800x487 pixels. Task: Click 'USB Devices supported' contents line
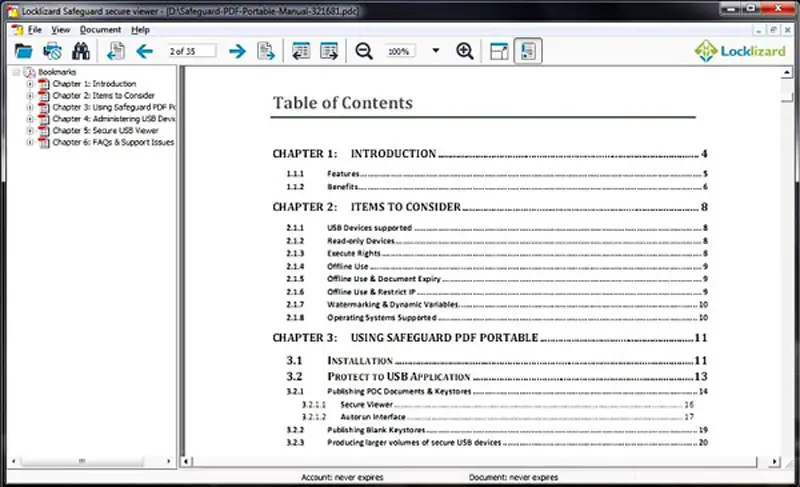(x=497, y=228)
